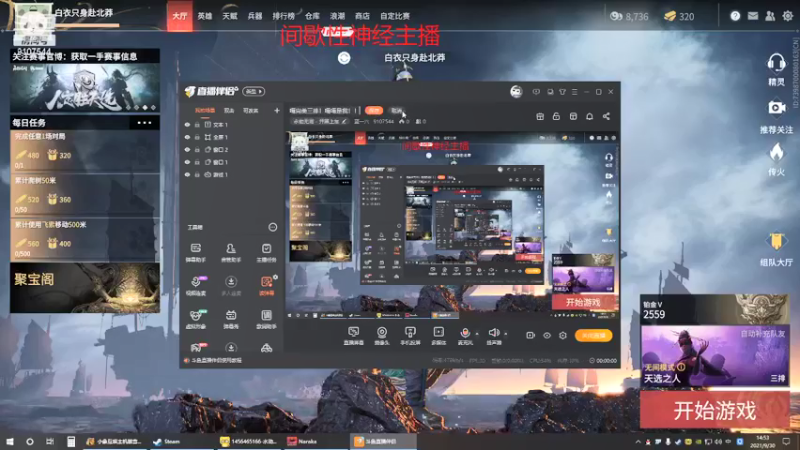Image resolution: width=800 pixels, height=450 pixels.
Task: Toggle the lock on the 游戏 1 source
Action: tap(197, 174)
